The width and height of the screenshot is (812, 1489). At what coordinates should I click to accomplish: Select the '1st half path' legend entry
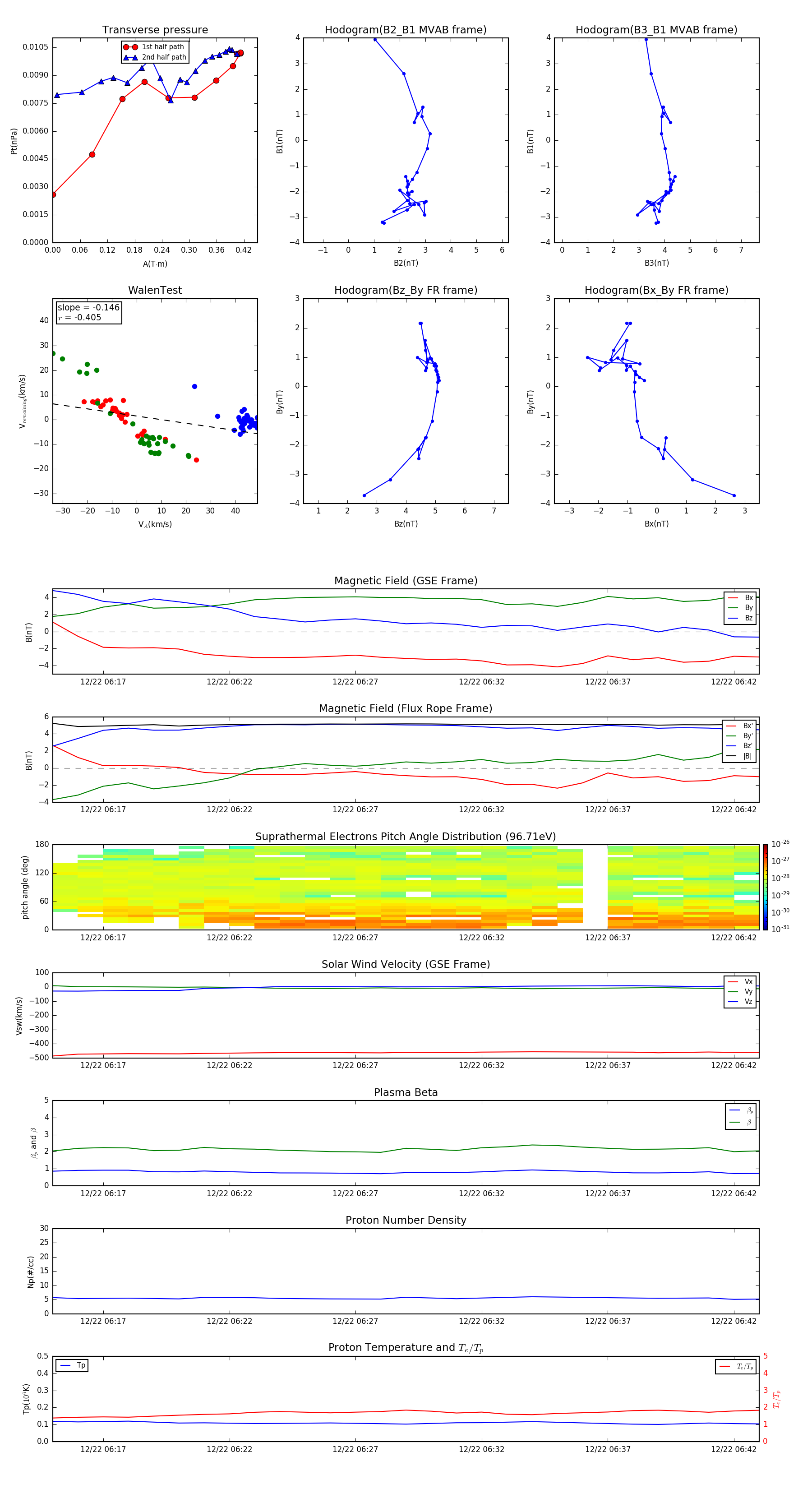pos(154,47)
